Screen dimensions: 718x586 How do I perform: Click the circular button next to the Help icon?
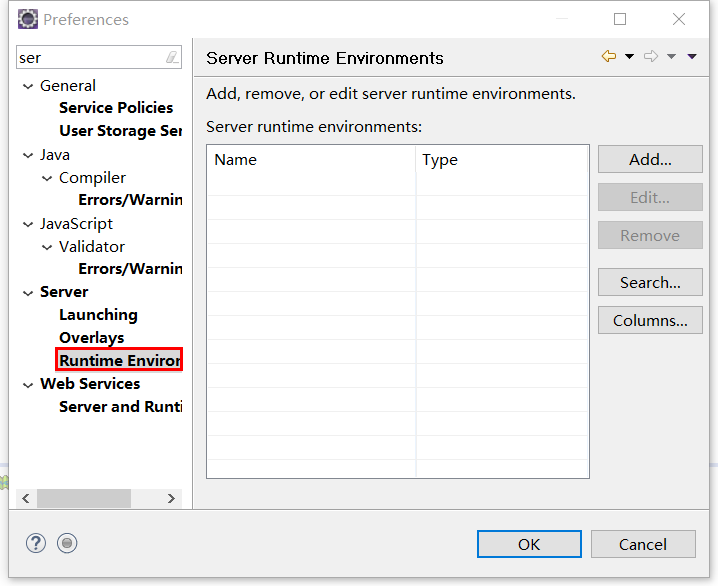(67, 543)
